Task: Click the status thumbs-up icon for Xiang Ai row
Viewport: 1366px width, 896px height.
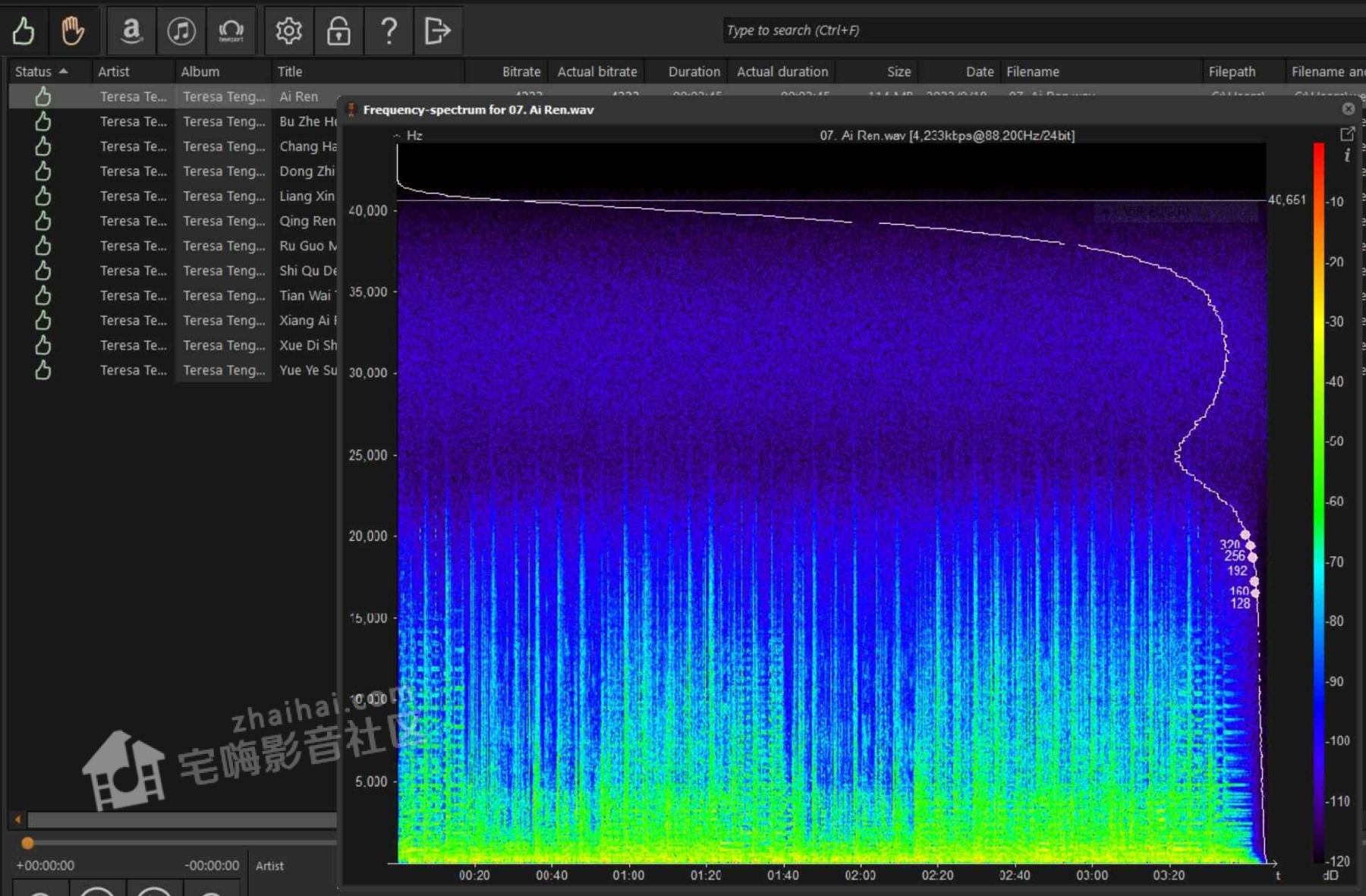Action: click(43, 320)
